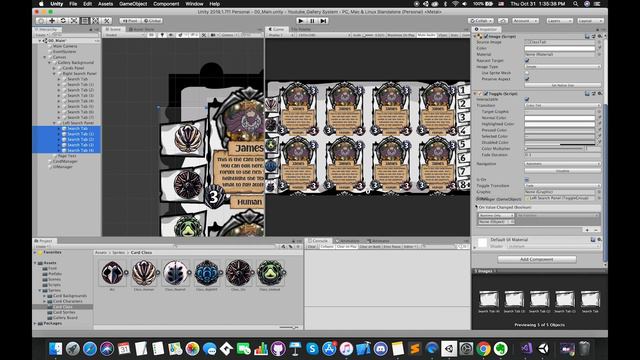Open the Image Type dropdown
Image resolution: width=640 pixels, height=360 pixels.
(562, 67)
